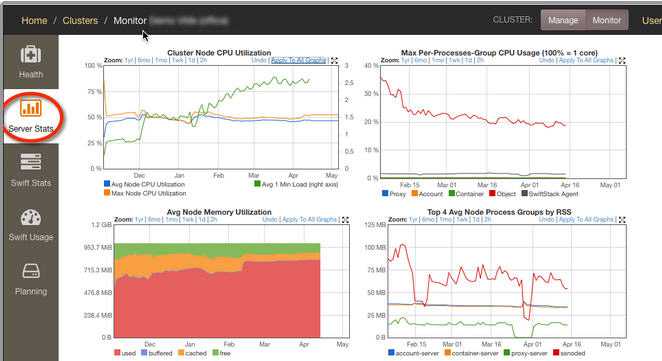Zoom Max Per-Processes-Group CPU graph to 1yr
This screenshot has height=361, width=662.
pos(405,60)
